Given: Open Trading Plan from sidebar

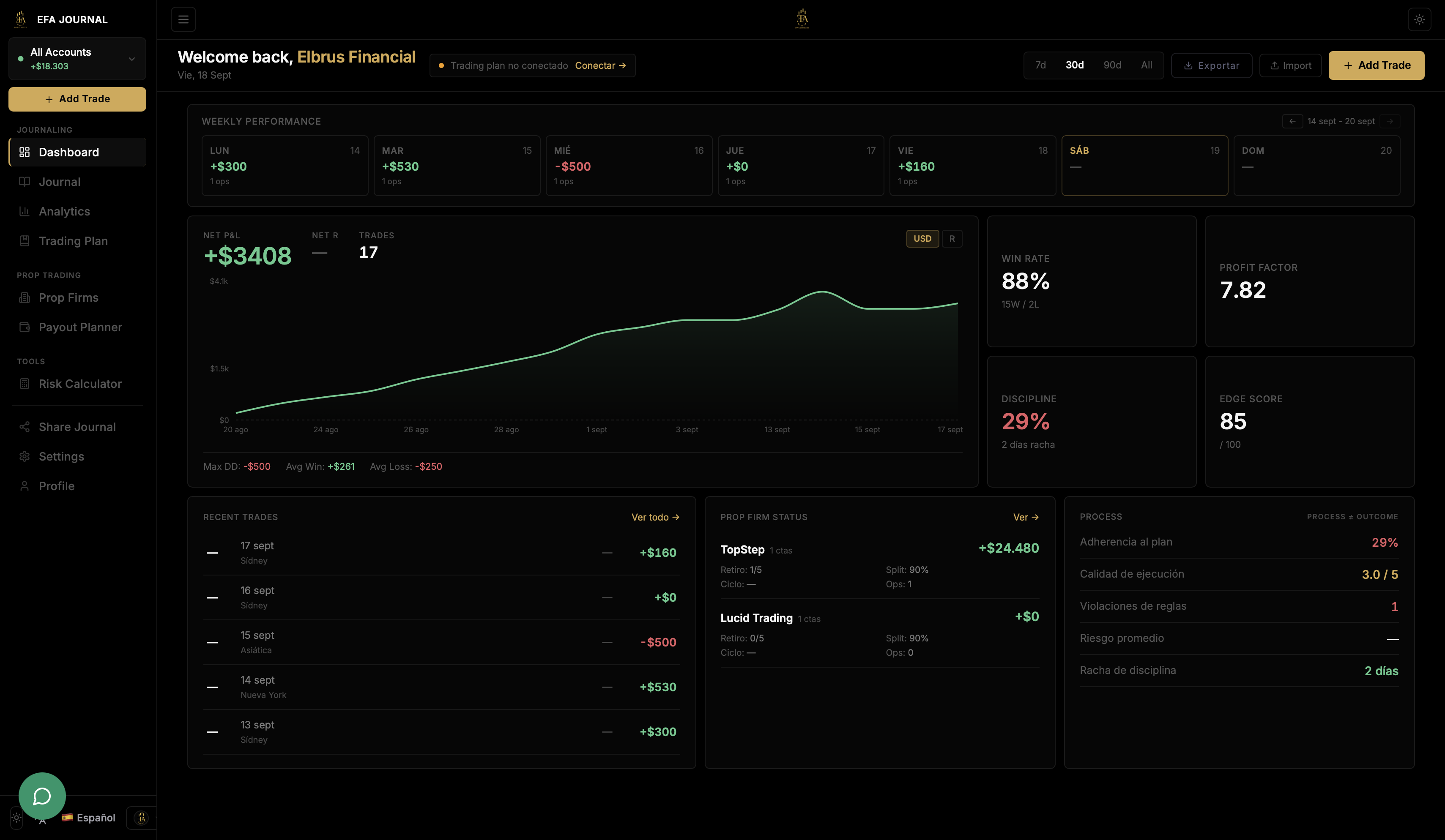Looking at the screenshot, I should [77, 241].
